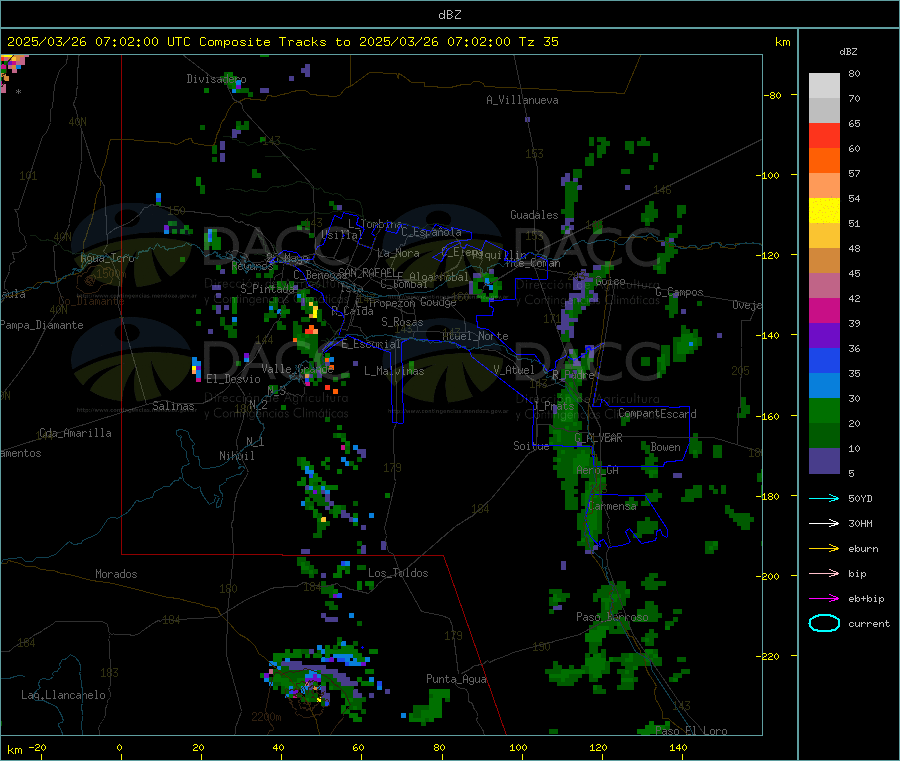Click the 'Punta_Agua' map label
The width and height of the screenshot is (900, 761).
pyautogui.click(x=456, y=679)
